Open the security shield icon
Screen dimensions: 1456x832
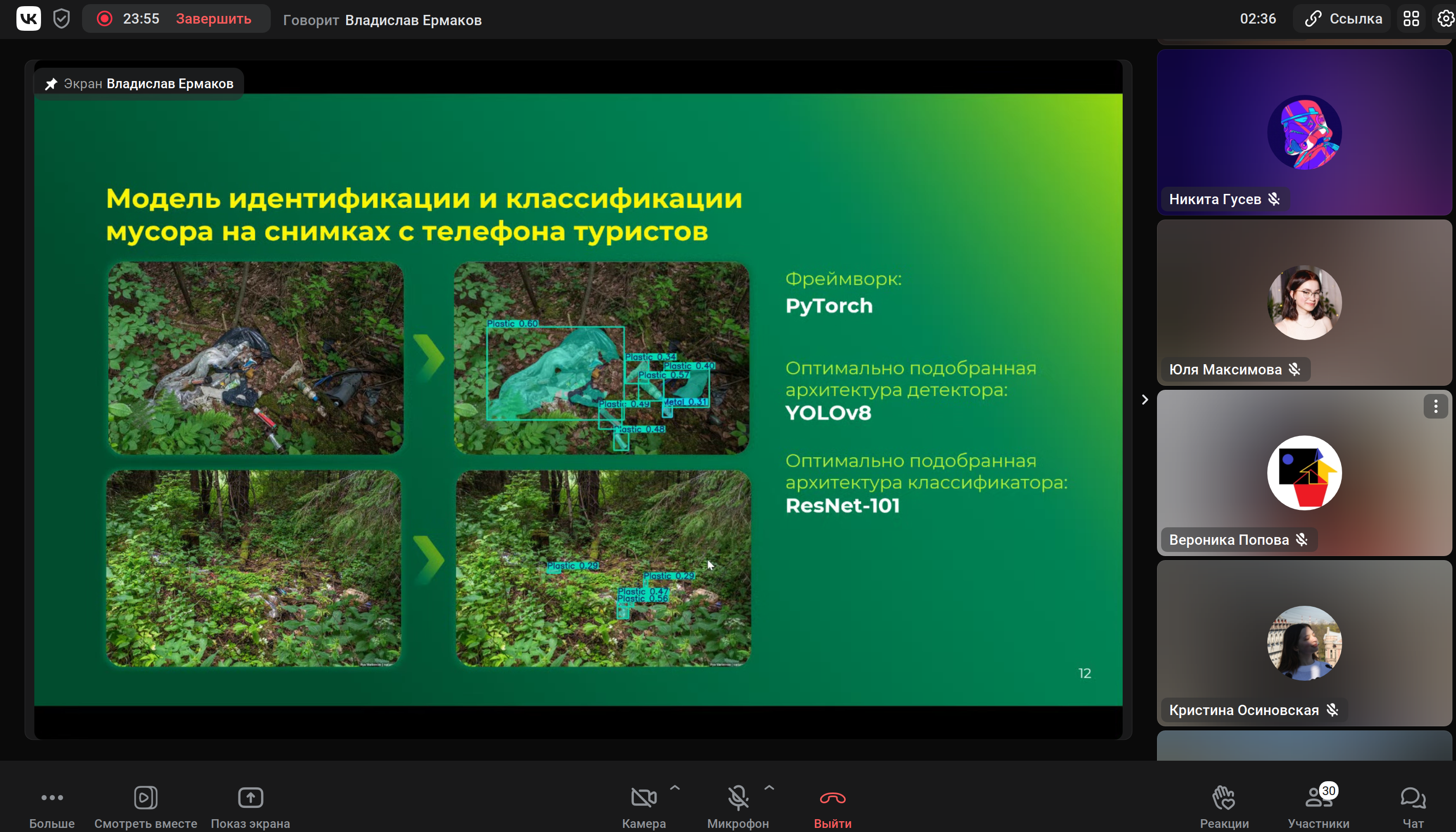click(61, 19)
